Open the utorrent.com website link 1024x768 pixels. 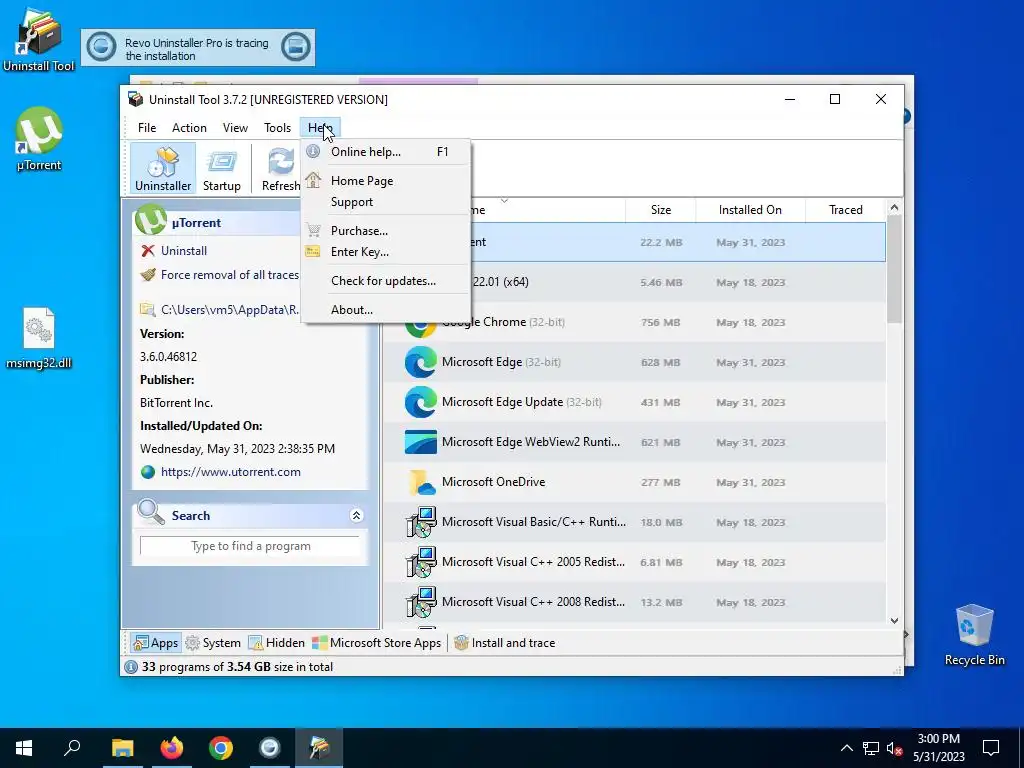(x=231, y=472)
